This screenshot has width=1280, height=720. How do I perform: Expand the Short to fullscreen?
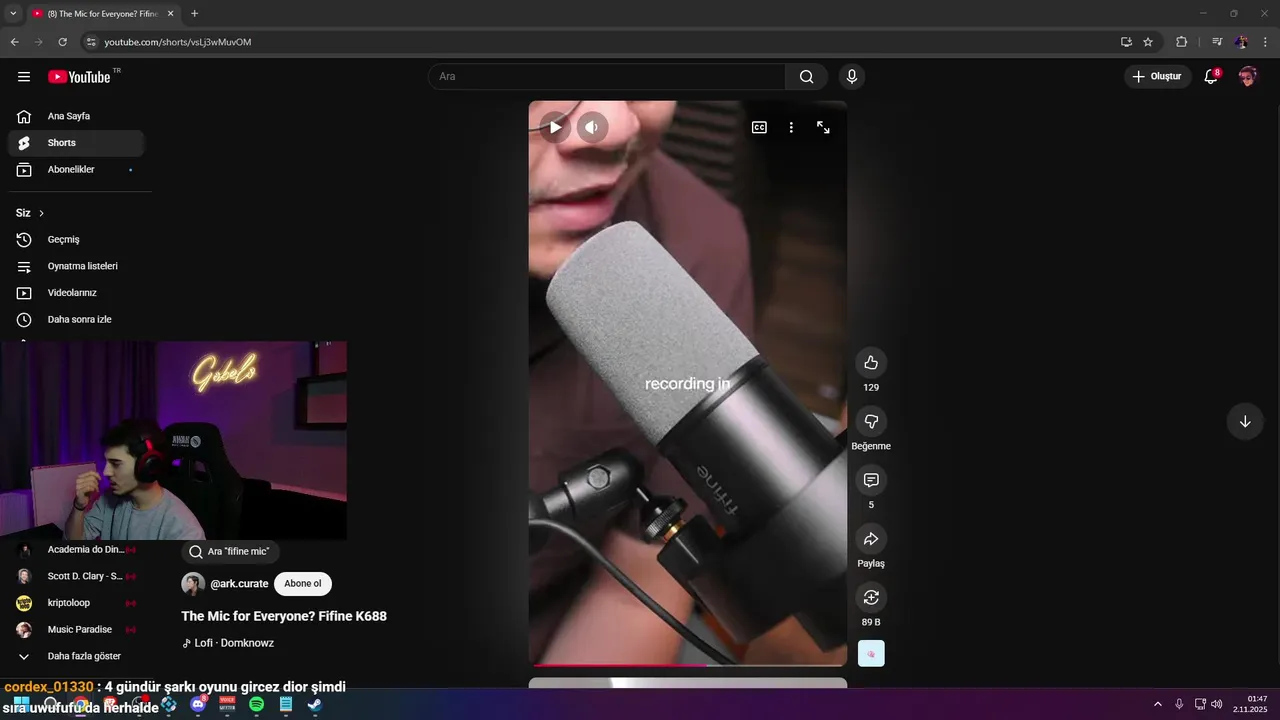(823, 127)
